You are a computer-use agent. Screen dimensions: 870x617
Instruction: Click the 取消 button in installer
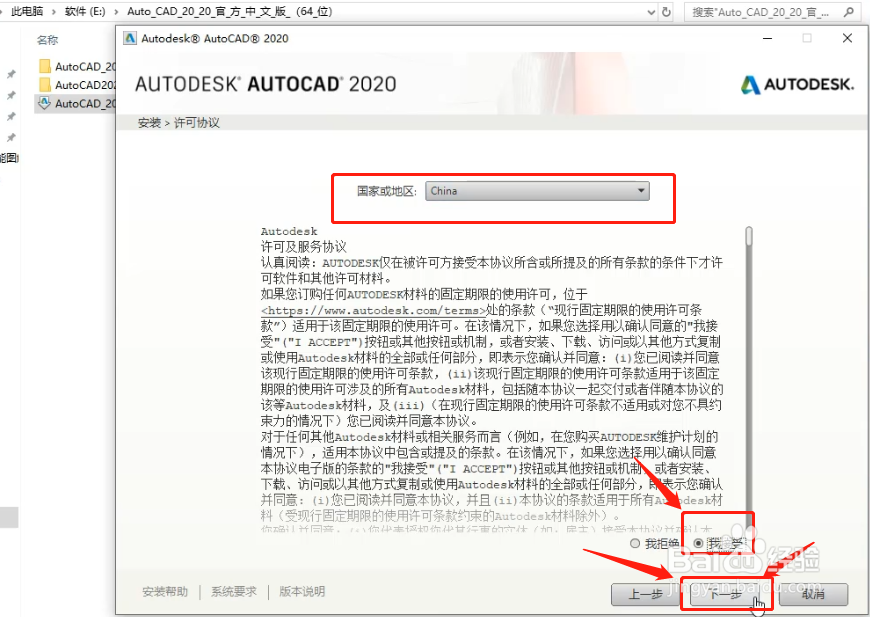(x=813, y=594)
